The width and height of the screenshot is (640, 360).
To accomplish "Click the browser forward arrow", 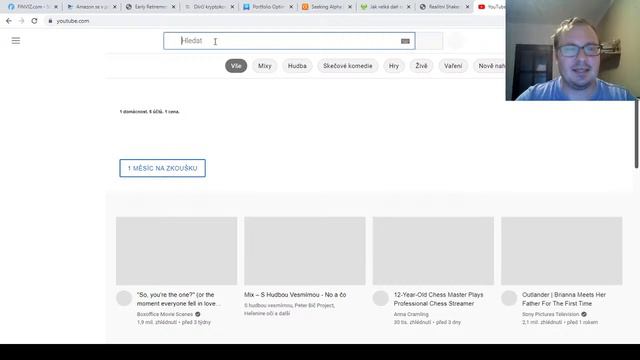I will (x=21, y=21).
